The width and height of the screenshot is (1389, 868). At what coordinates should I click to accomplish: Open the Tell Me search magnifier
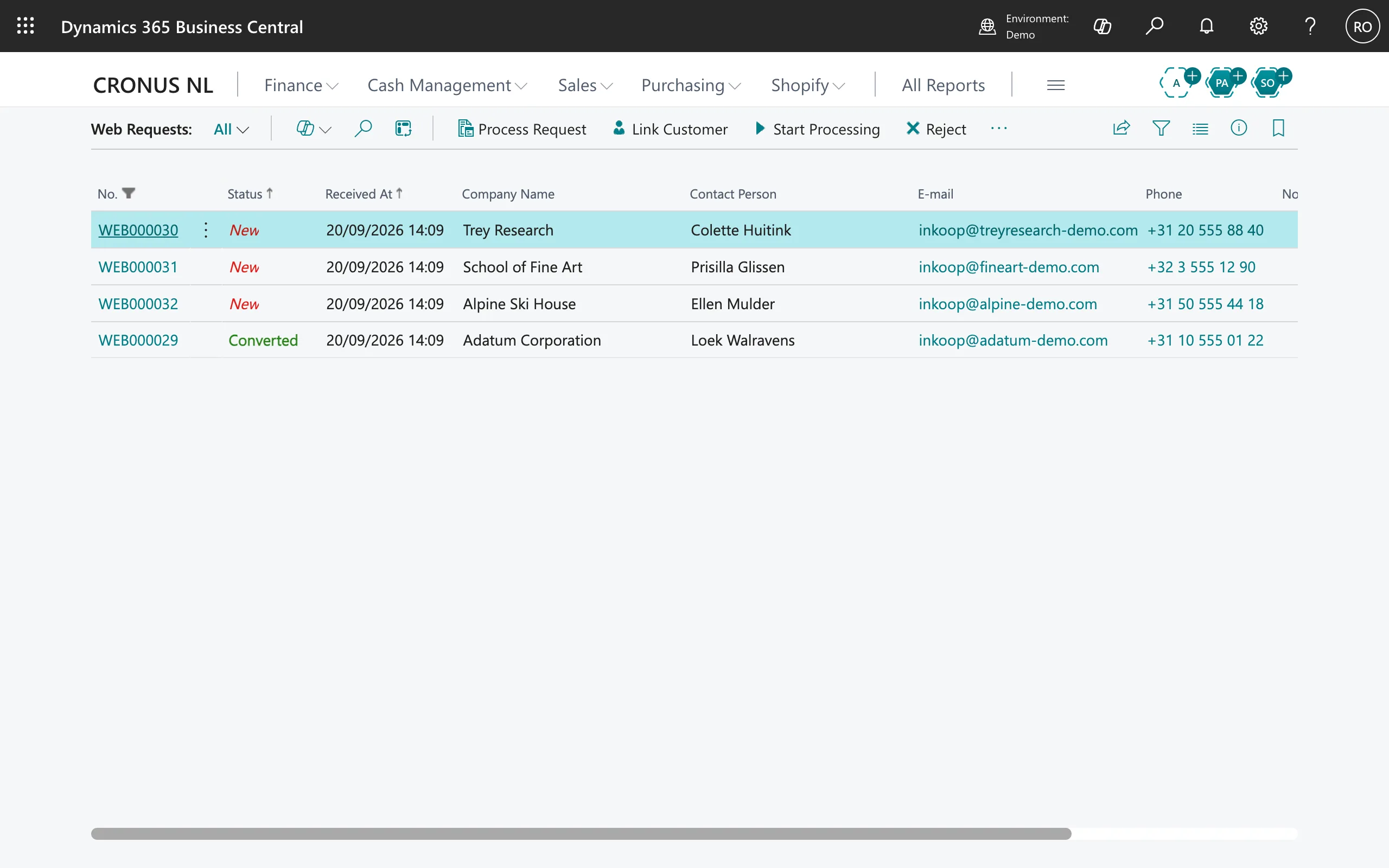tap(1154, 27)
